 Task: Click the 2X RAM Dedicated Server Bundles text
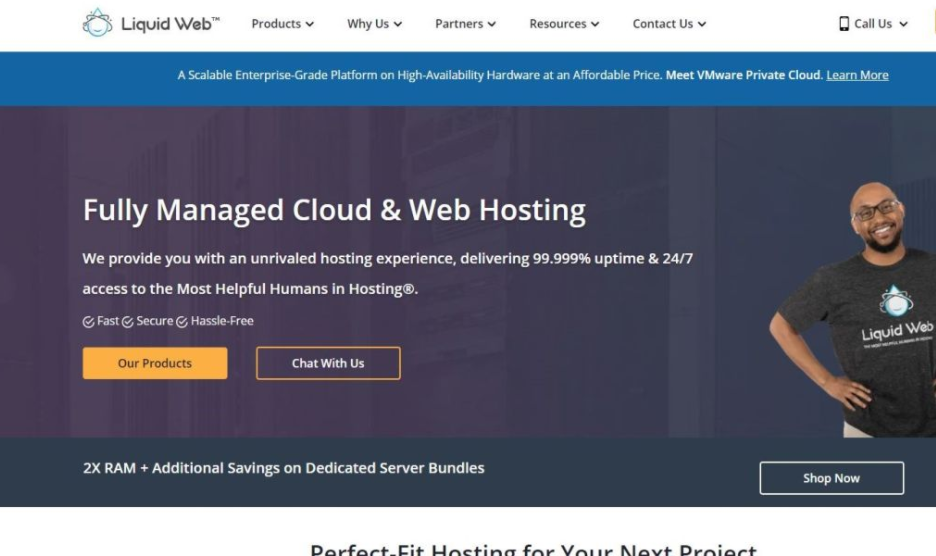click(284, 468)
